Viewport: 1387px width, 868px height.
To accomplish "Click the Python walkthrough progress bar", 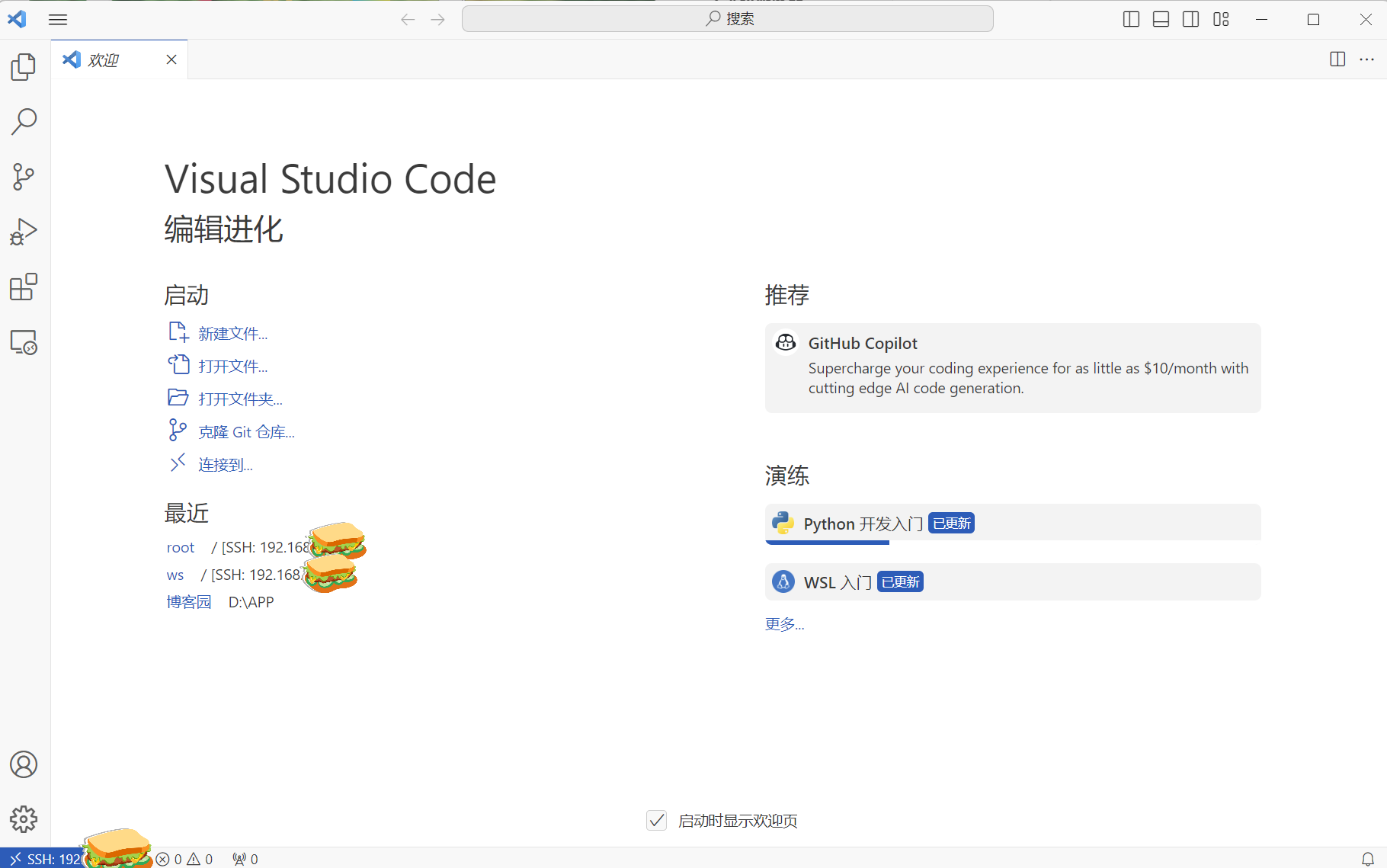I will tap(828, 543).
